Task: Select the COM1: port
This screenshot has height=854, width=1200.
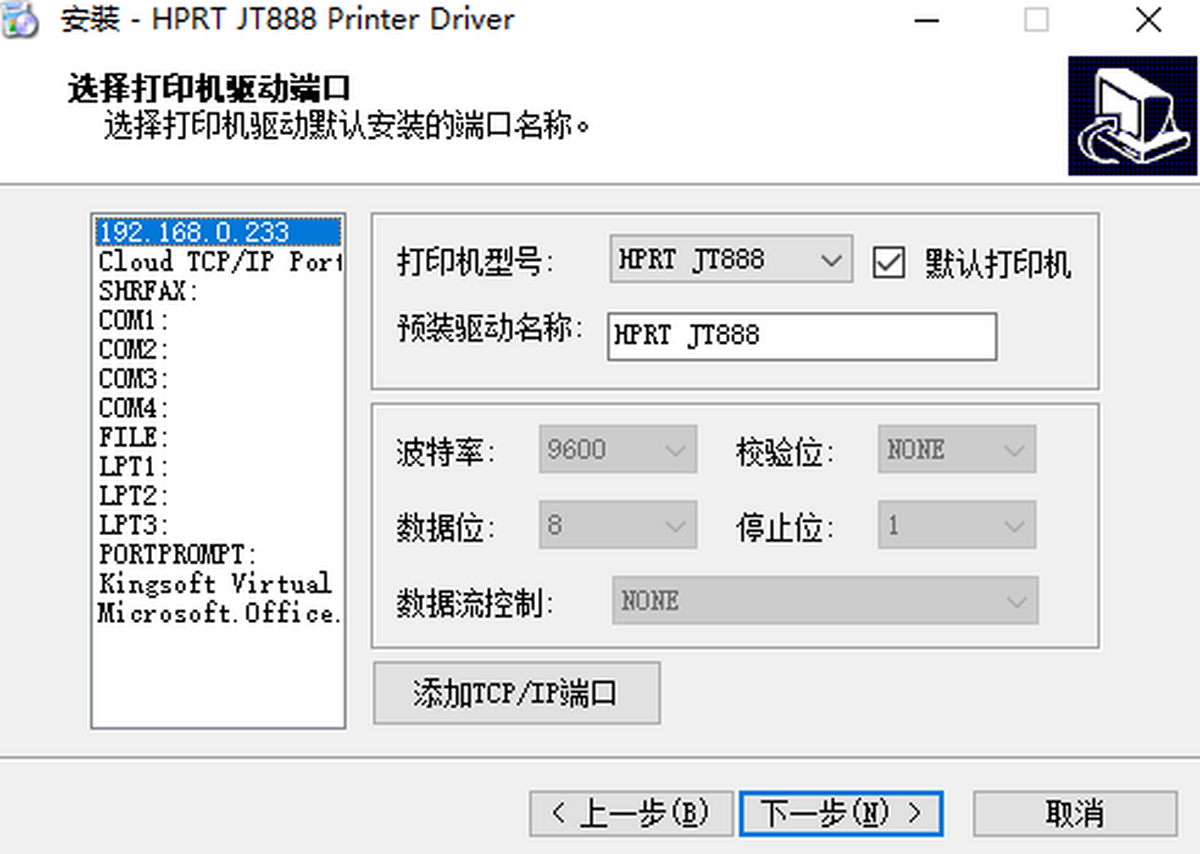Action: (218, 320)
